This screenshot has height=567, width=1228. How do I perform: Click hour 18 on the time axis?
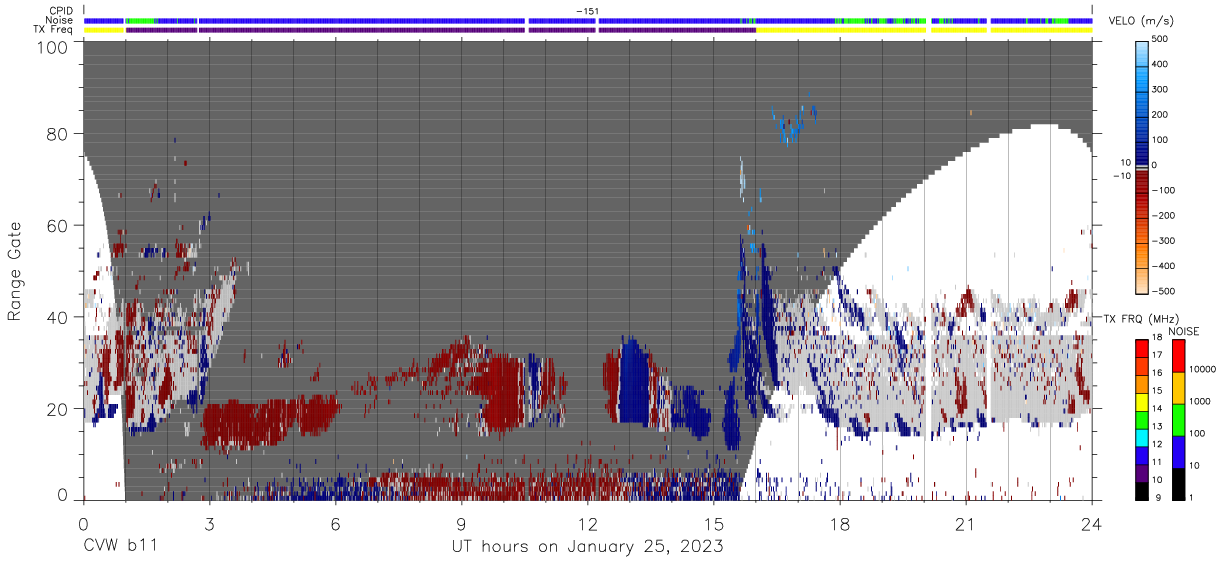(839, 523)
